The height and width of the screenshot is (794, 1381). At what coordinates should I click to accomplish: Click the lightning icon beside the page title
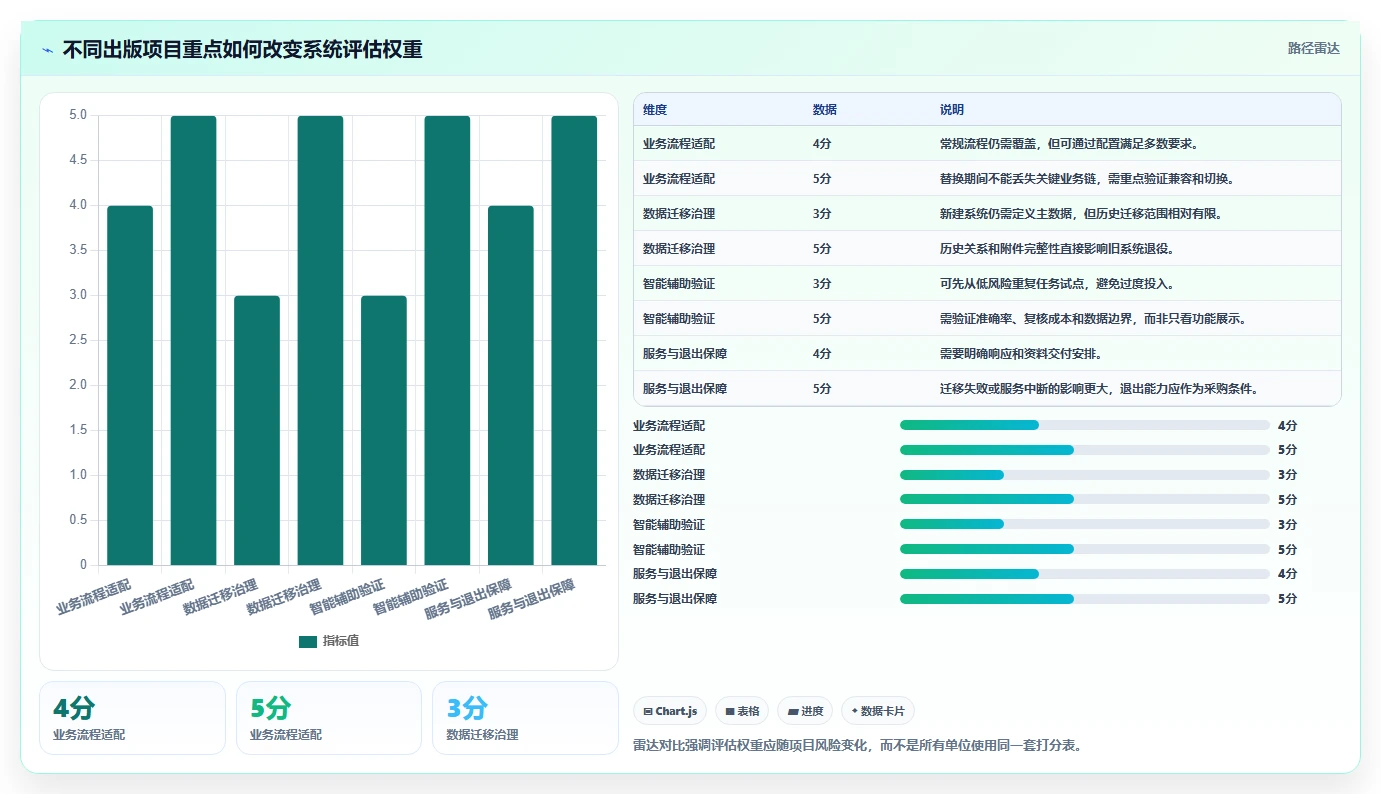pos(48,50)
